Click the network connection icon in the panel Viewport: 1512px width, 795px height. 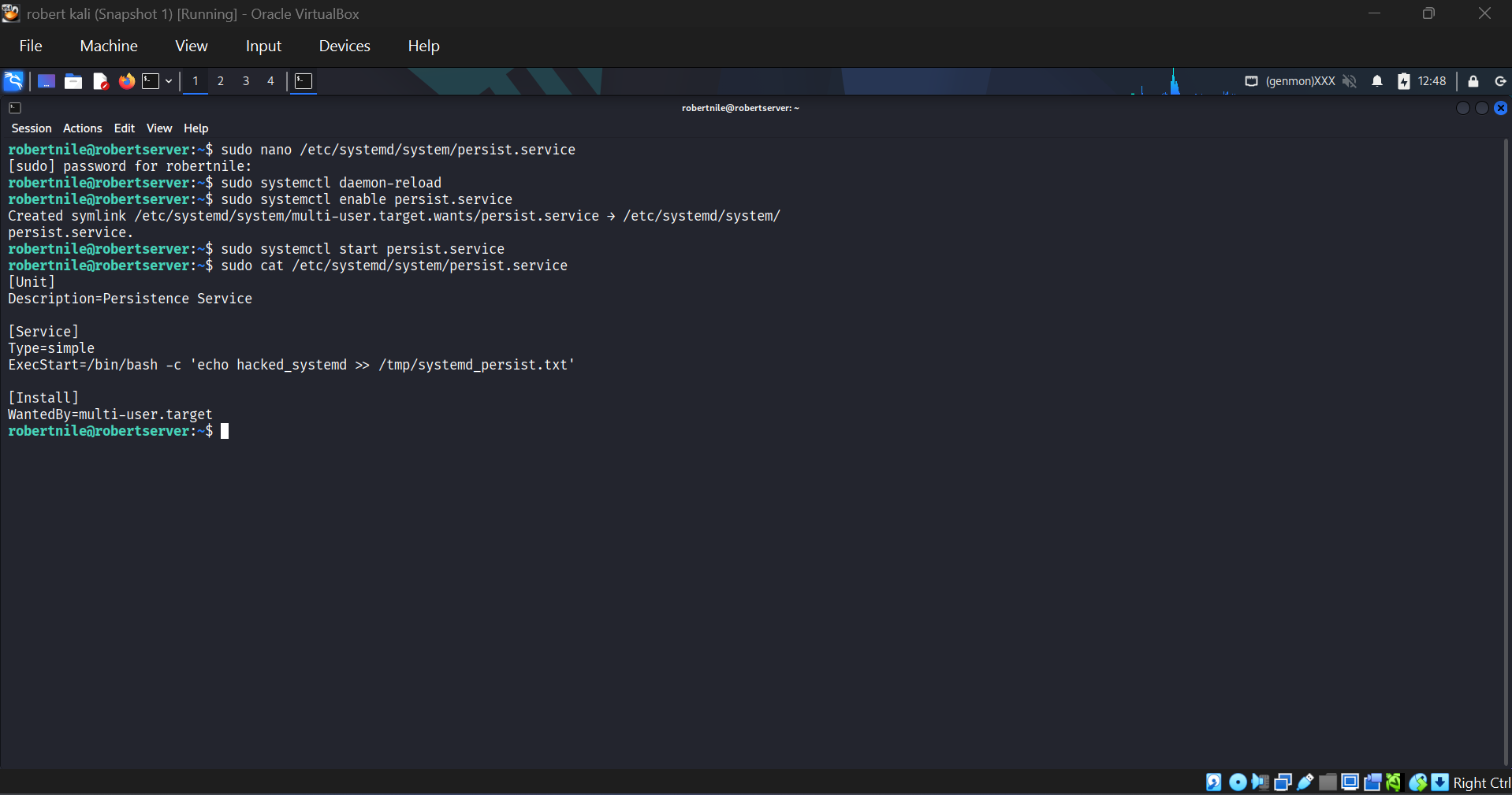pos(1251,81)
